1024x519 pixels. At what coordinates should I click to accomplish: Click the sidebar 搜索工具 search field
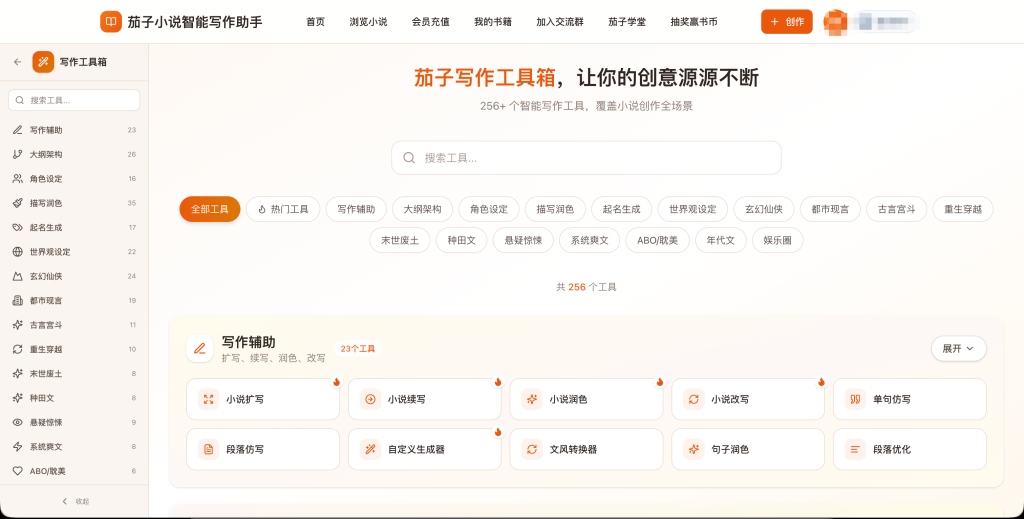point(74,100)
